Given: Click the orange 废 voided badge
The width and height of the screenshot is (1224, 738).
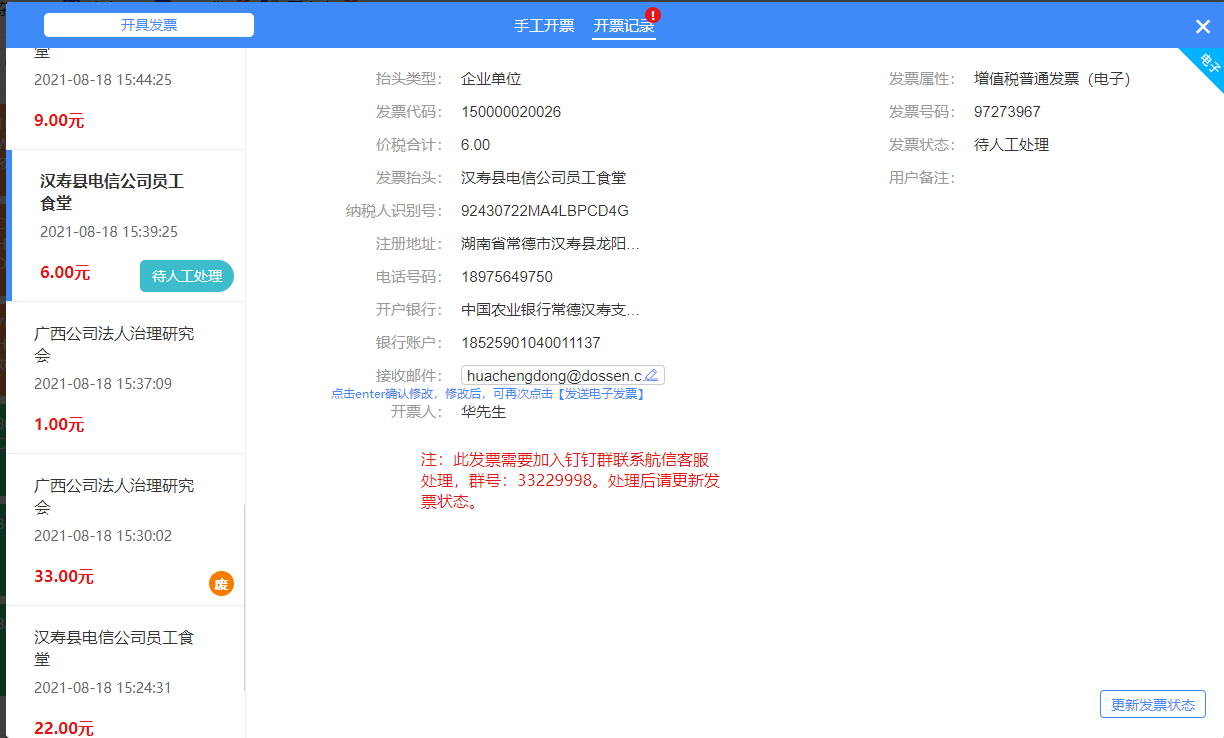Looking at the screenshot, I should [x=221, y=584].
